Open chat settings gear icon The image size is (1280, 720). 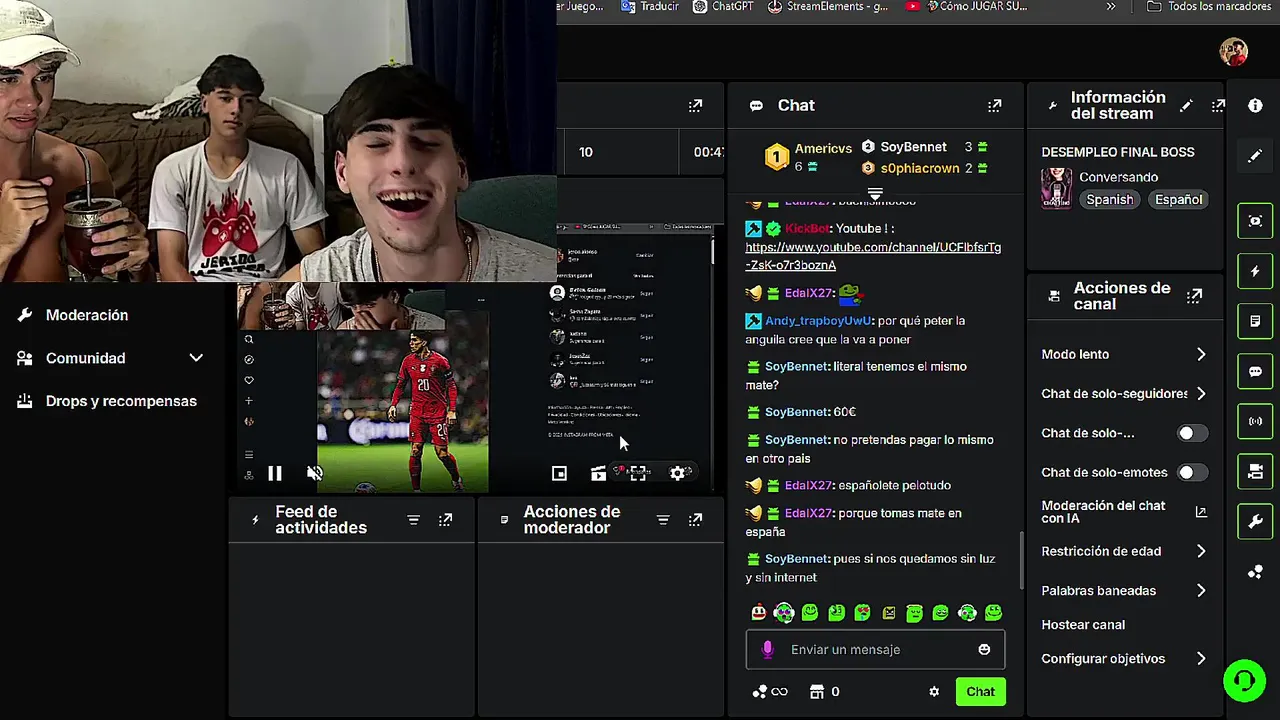tap(934, 692)
